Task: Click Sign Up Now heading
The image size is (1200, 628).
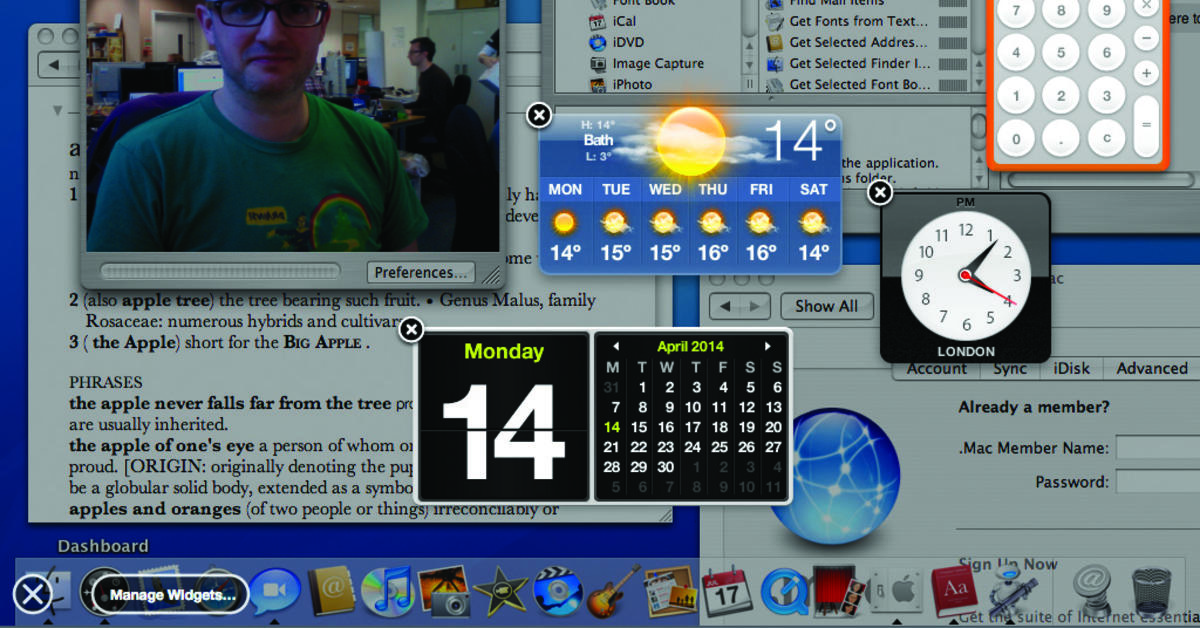Action: coord(1008,564)
